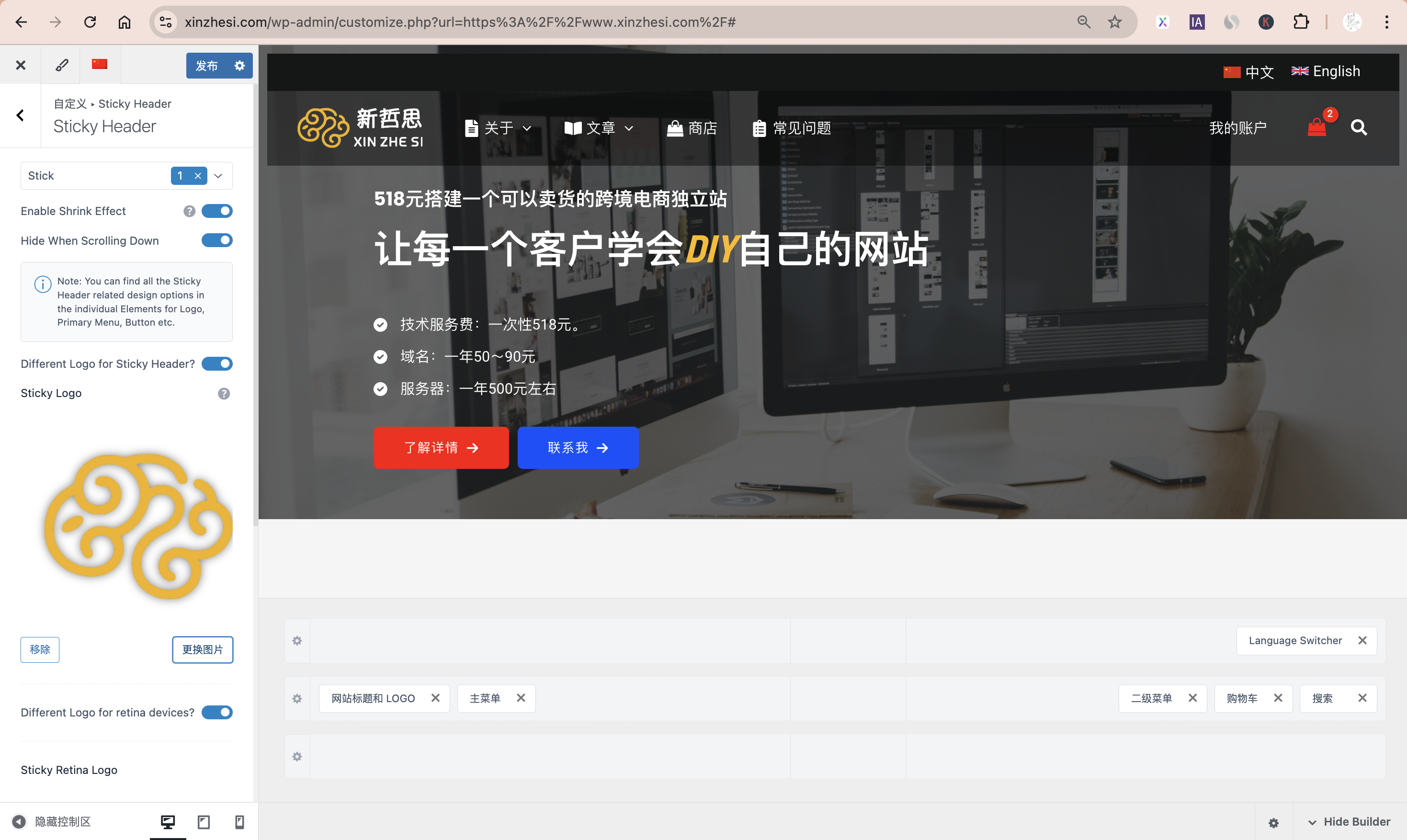Remove Language Switcher from builder
The height and width of the screenshot is (840, 1407).
point(1362,640)
